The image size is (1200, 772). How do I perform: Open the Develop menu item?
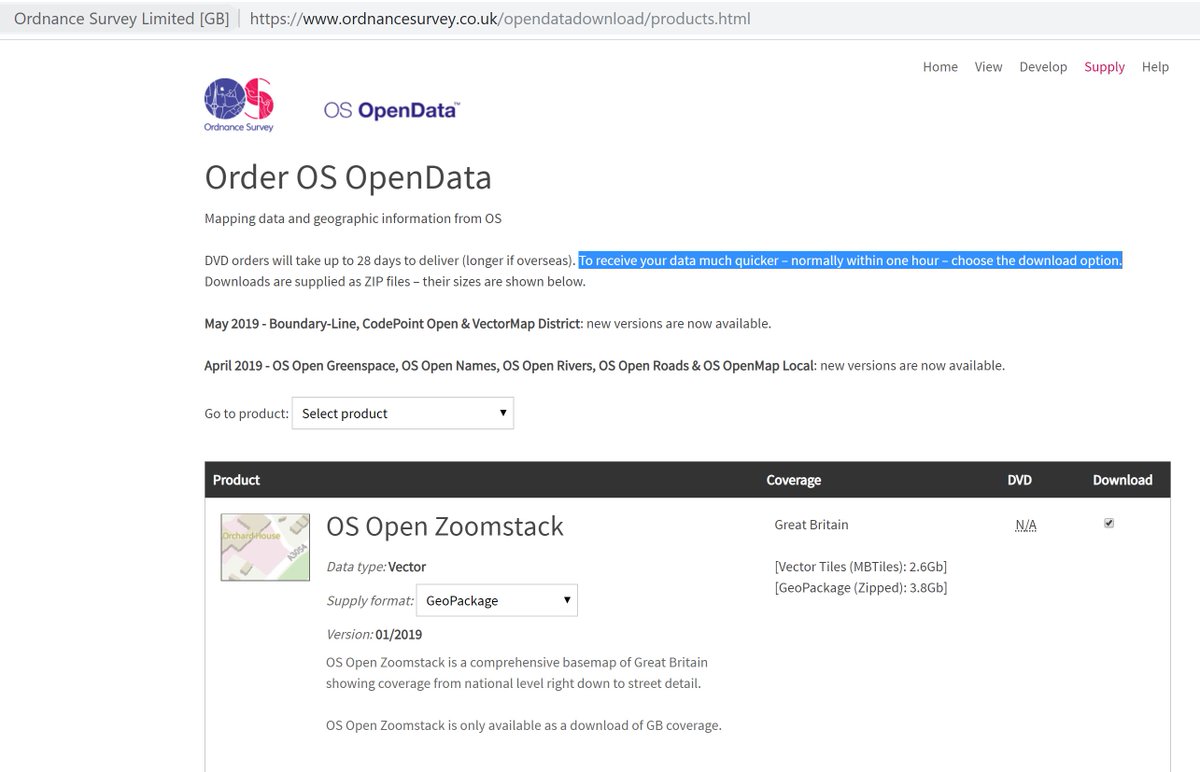[x=1043, y=67]
